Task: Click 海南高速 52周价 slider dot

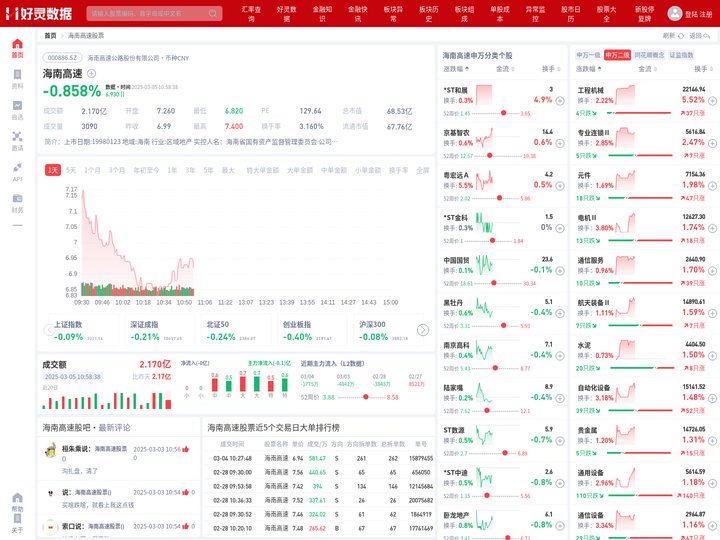Action: [366, 397]
